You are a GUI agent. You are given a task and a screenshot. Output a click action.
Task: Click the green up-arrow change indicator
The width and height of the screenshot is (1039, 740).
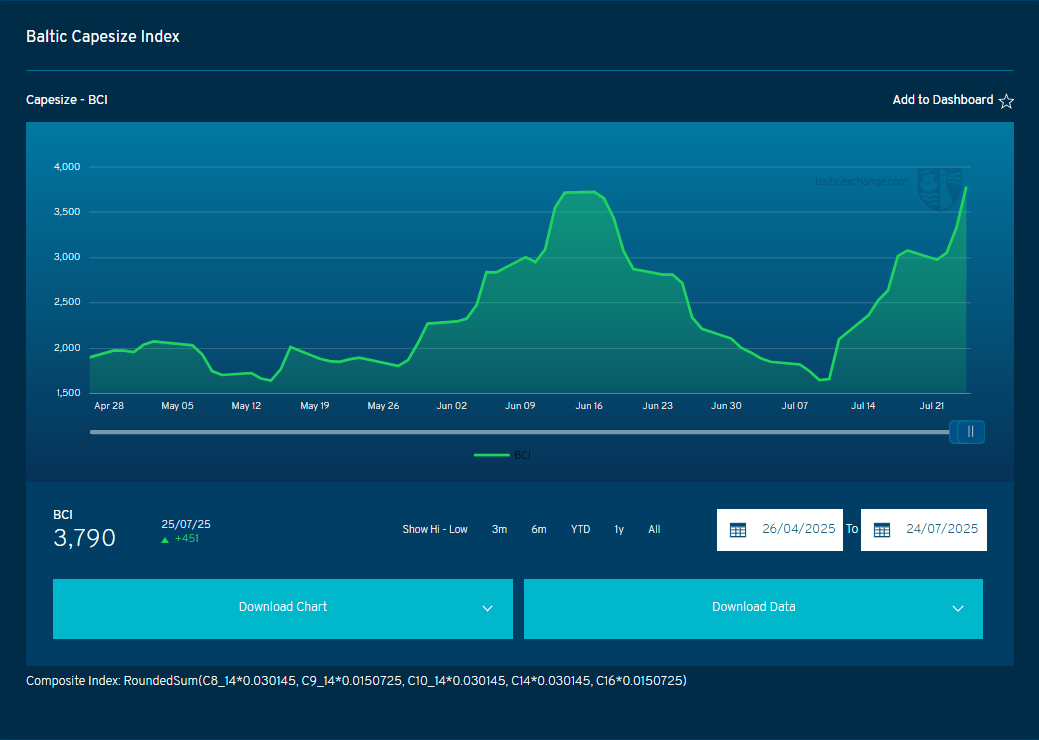[x=165, y=539]
